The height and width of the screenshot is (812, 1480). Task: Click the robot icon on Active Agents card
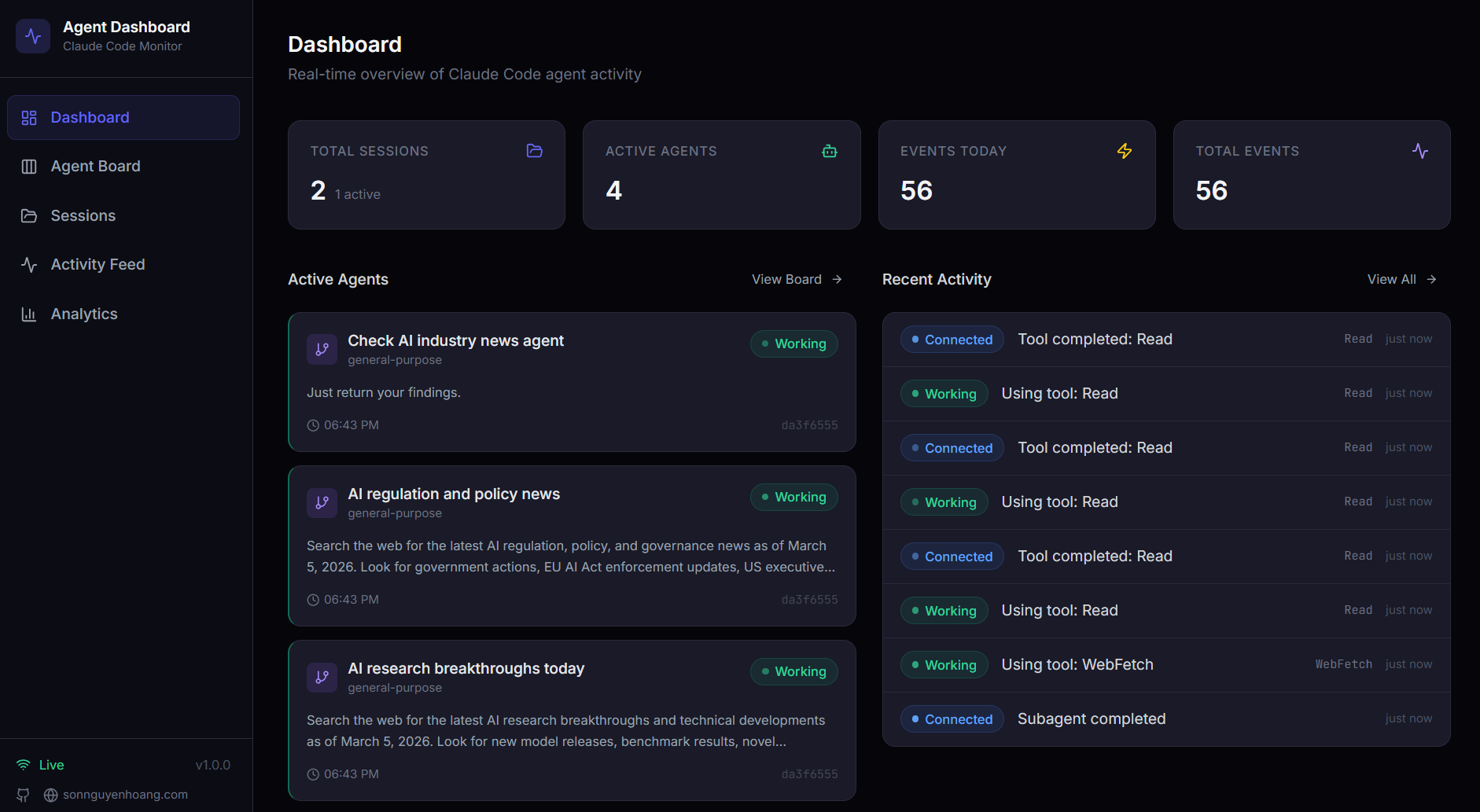[x=830, y=151]
